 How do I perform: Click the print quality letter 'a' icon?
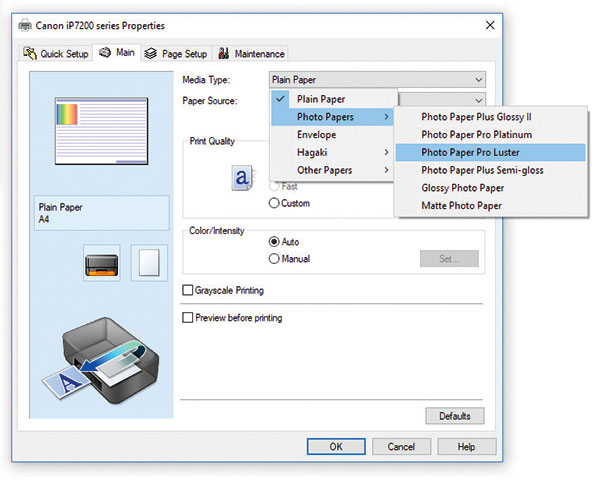click(x=242, y=178)
